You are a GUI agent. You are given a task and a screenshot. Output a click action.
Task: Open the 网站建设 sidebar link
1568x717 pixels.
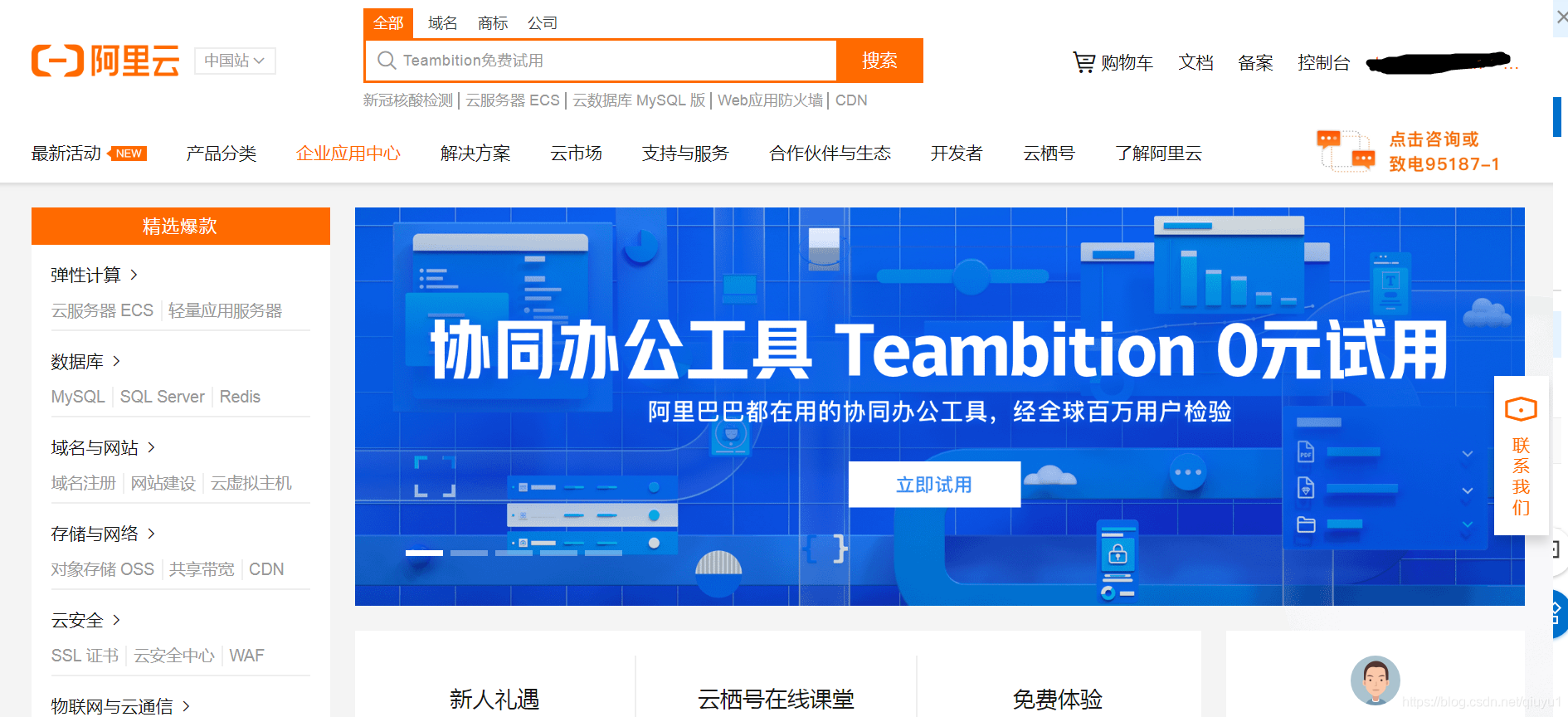pyautogui.click(x=163, y=483)
